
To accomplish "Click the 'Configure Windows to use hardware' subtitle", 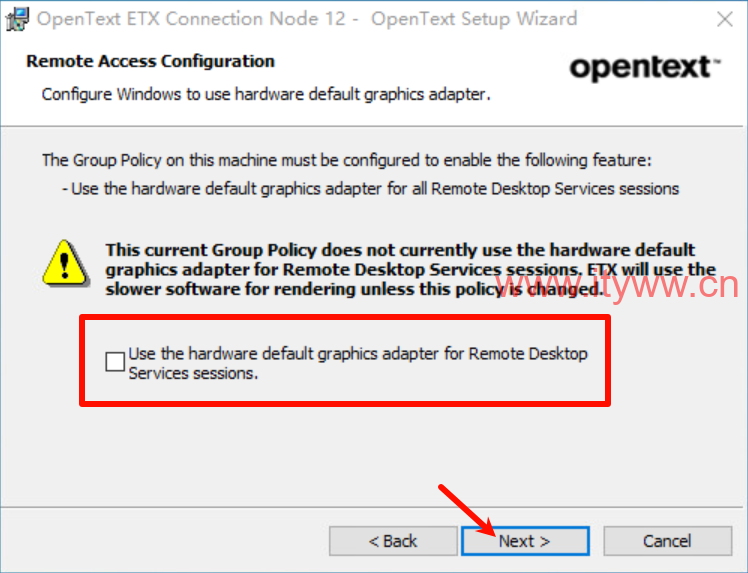I will pyautogui.click(x=266, y=94).
